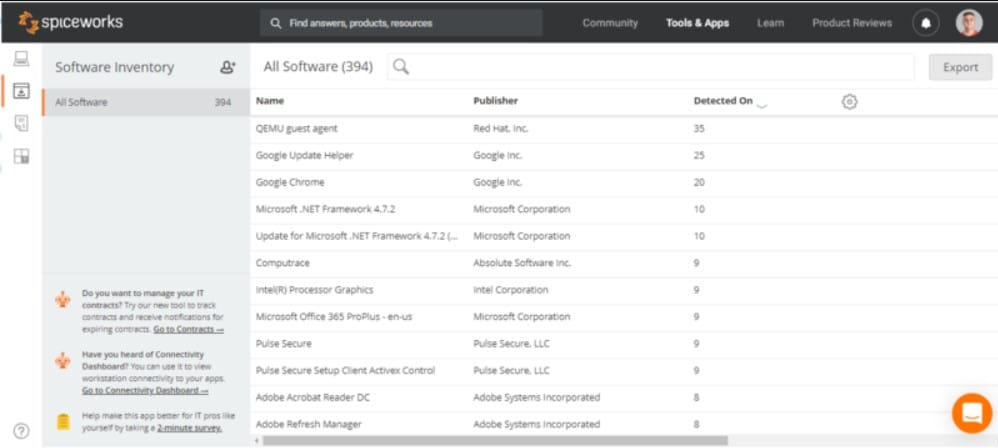Click the Spiceworks logo

[x=71, y=23]
